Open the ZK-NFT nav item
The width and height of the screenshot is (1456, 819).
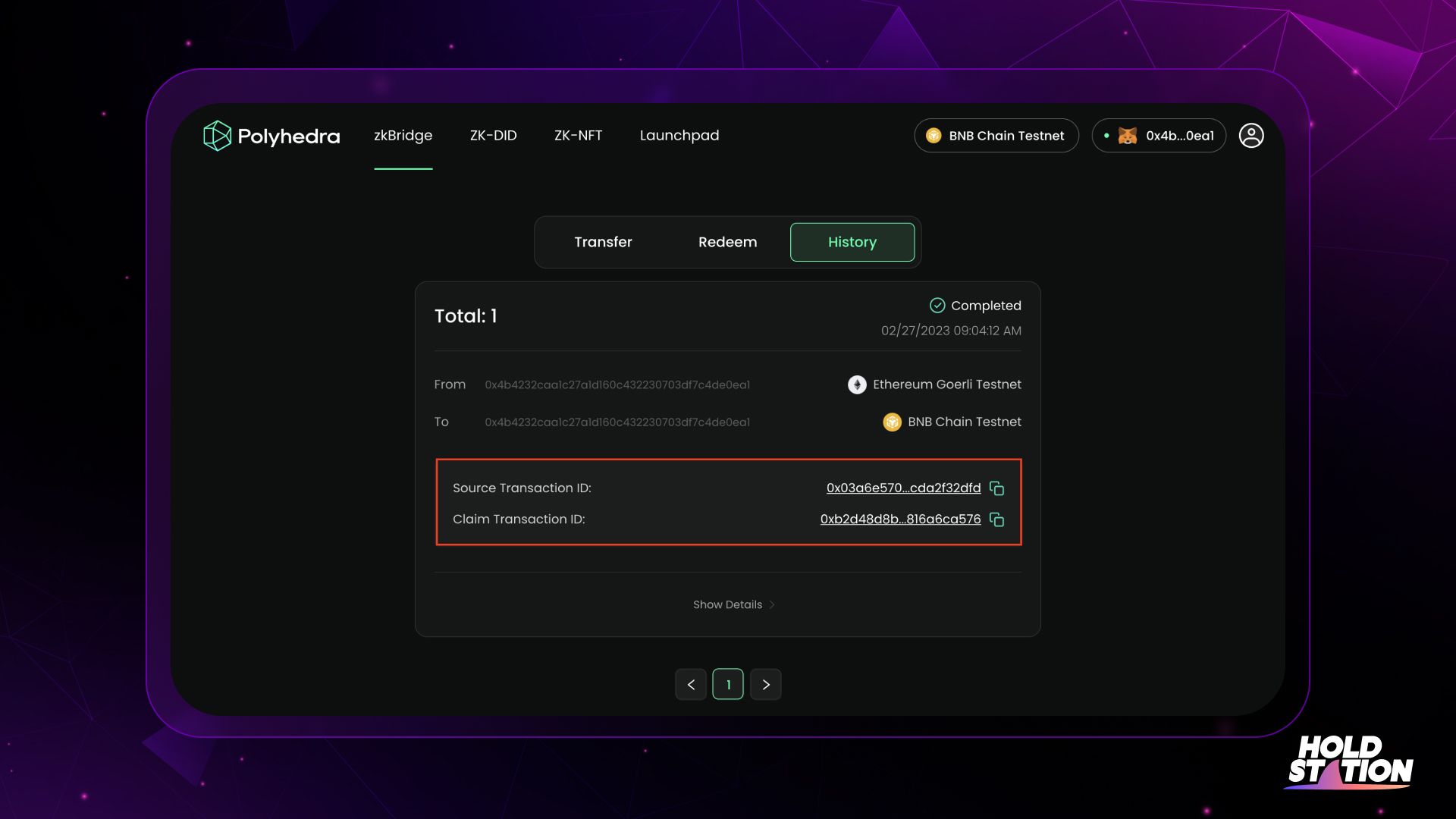pyautogui.click(x=579, y=136)
